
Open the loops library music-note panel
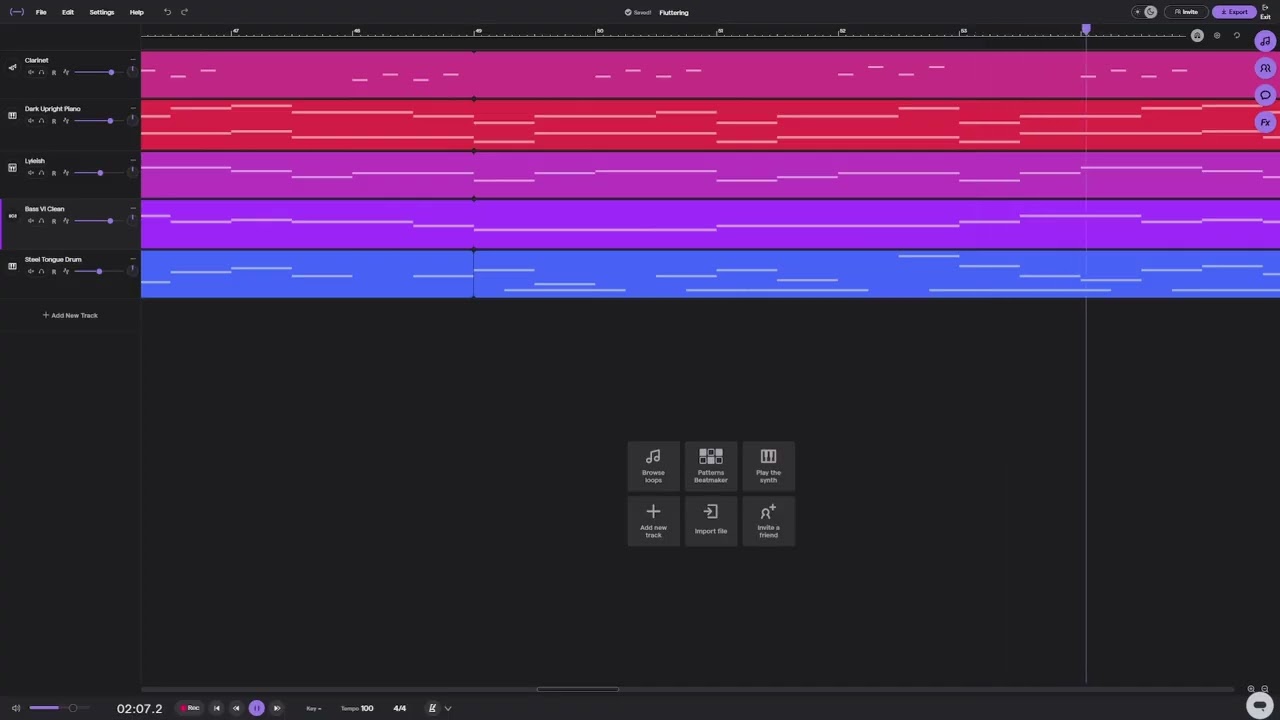tap(1265, 41)
